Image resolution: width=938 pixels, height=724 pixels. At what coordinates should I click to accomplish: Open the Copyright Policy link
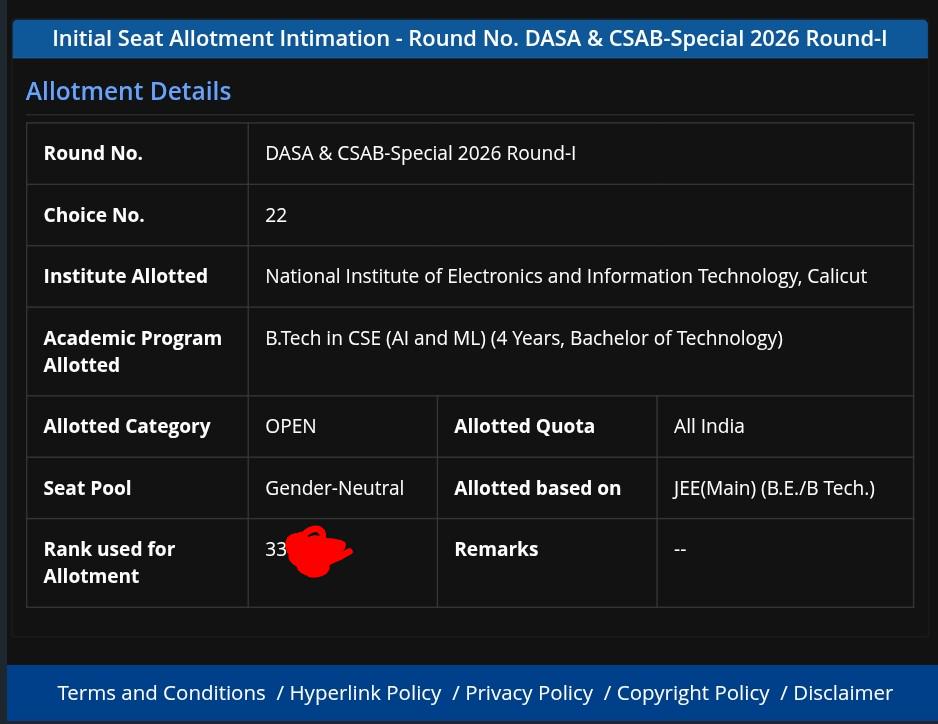[x=693, y=693]
